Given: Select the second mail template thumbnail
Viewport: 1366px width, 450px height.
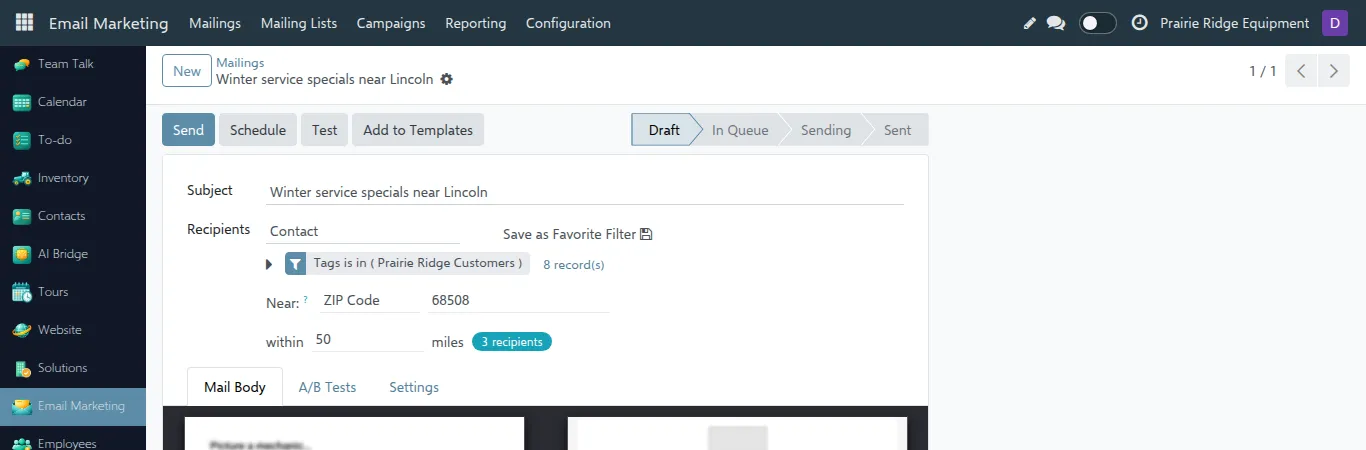Looking at the screenshot, I should [737, 434].
